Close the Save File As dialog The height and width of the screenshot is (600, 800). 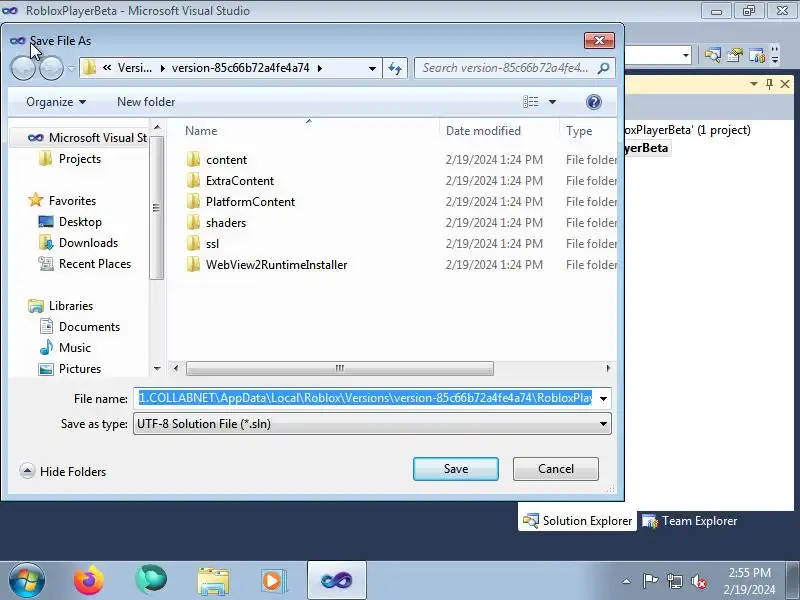599,41
